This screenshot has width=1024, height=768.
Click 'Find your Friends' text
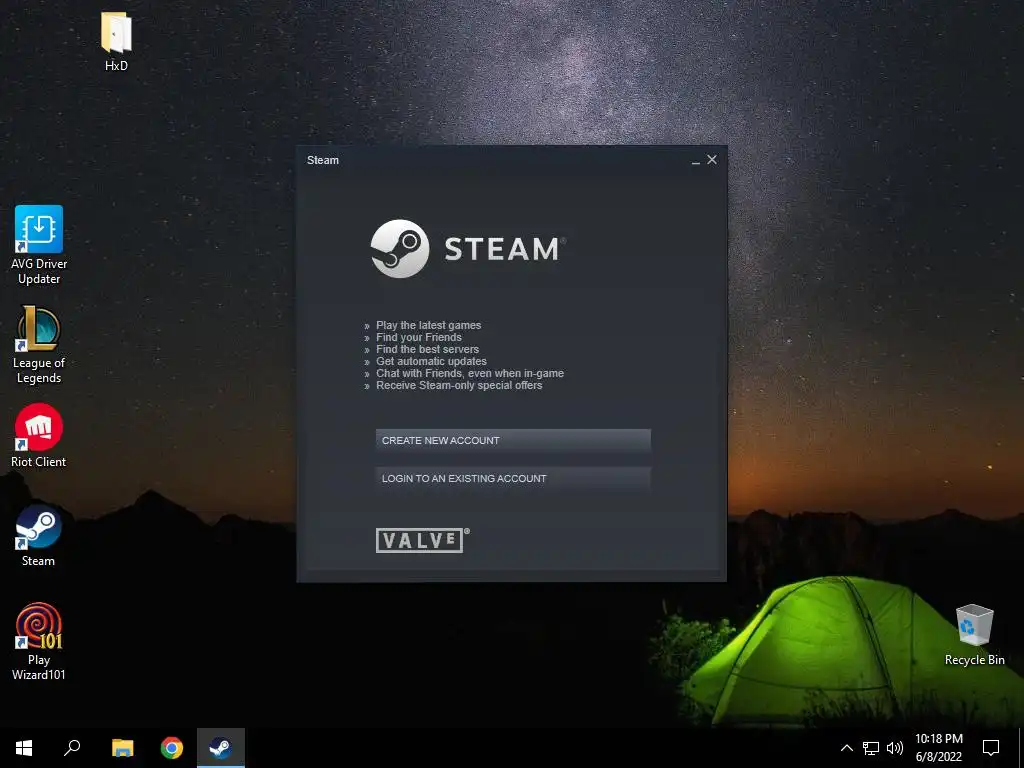(x=419, y=338)
